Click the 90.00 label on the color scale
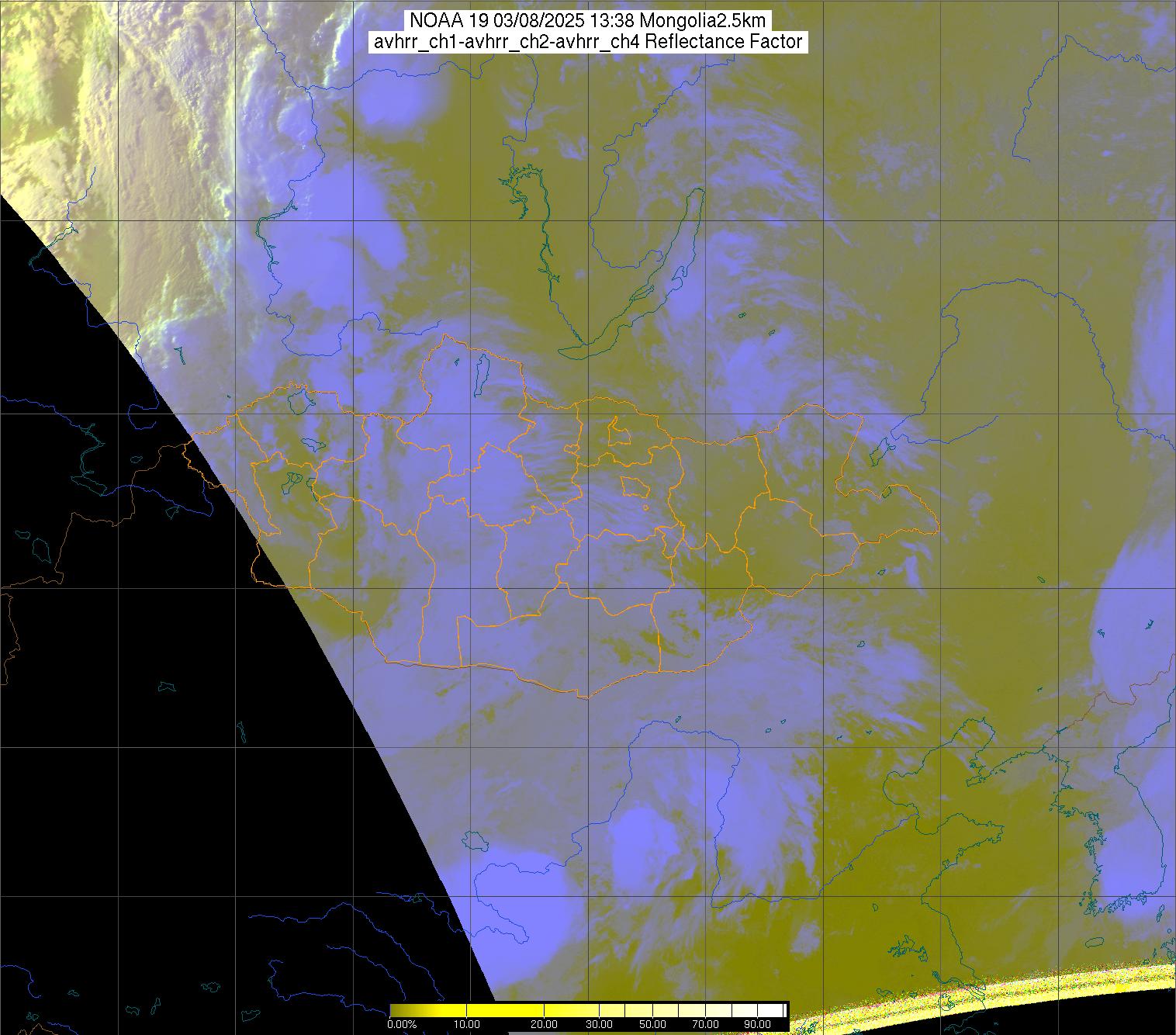 [x=758, y=1025]
